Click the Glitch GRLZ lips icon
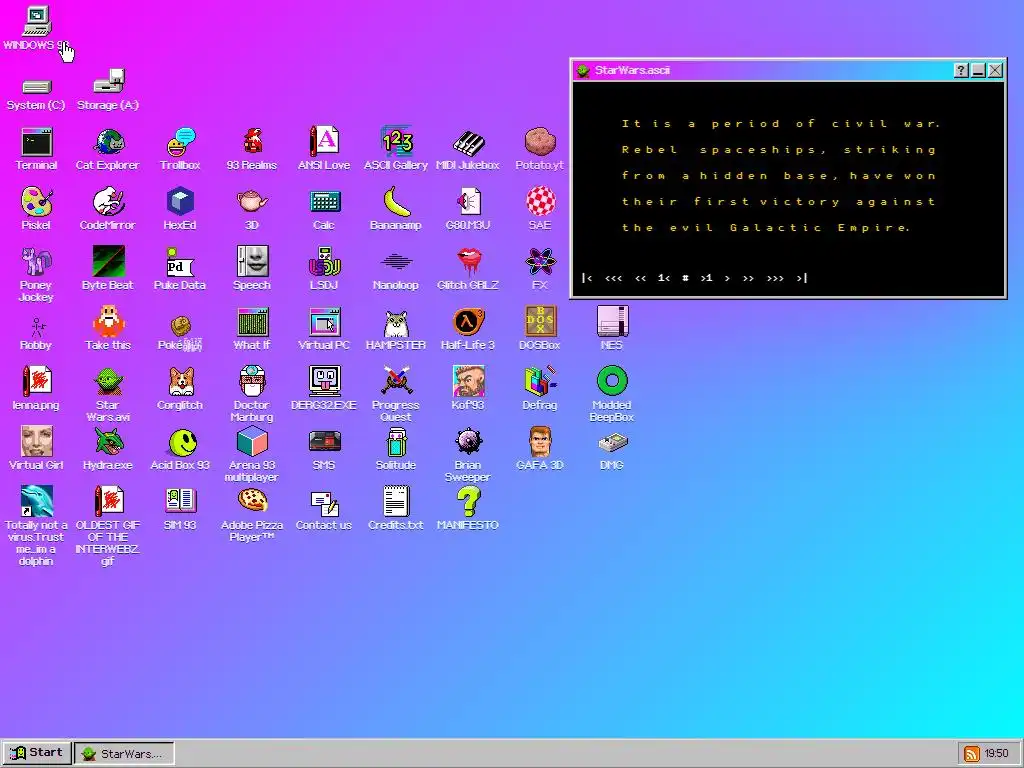 coord(468,269)
